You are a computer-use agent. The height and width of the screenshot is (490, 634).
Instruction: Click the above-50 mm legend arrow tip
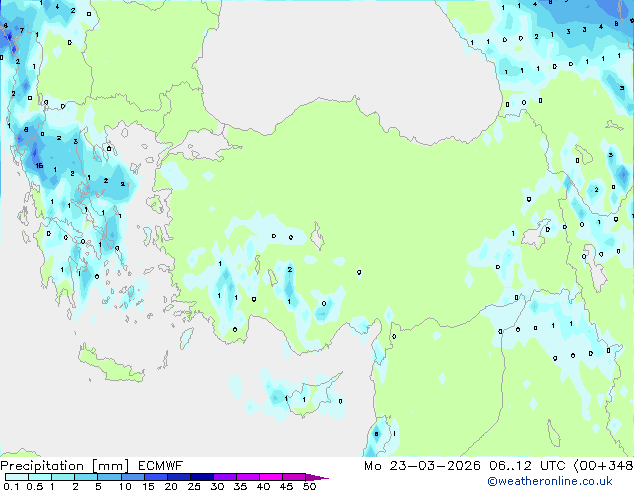tap(317, 478)
